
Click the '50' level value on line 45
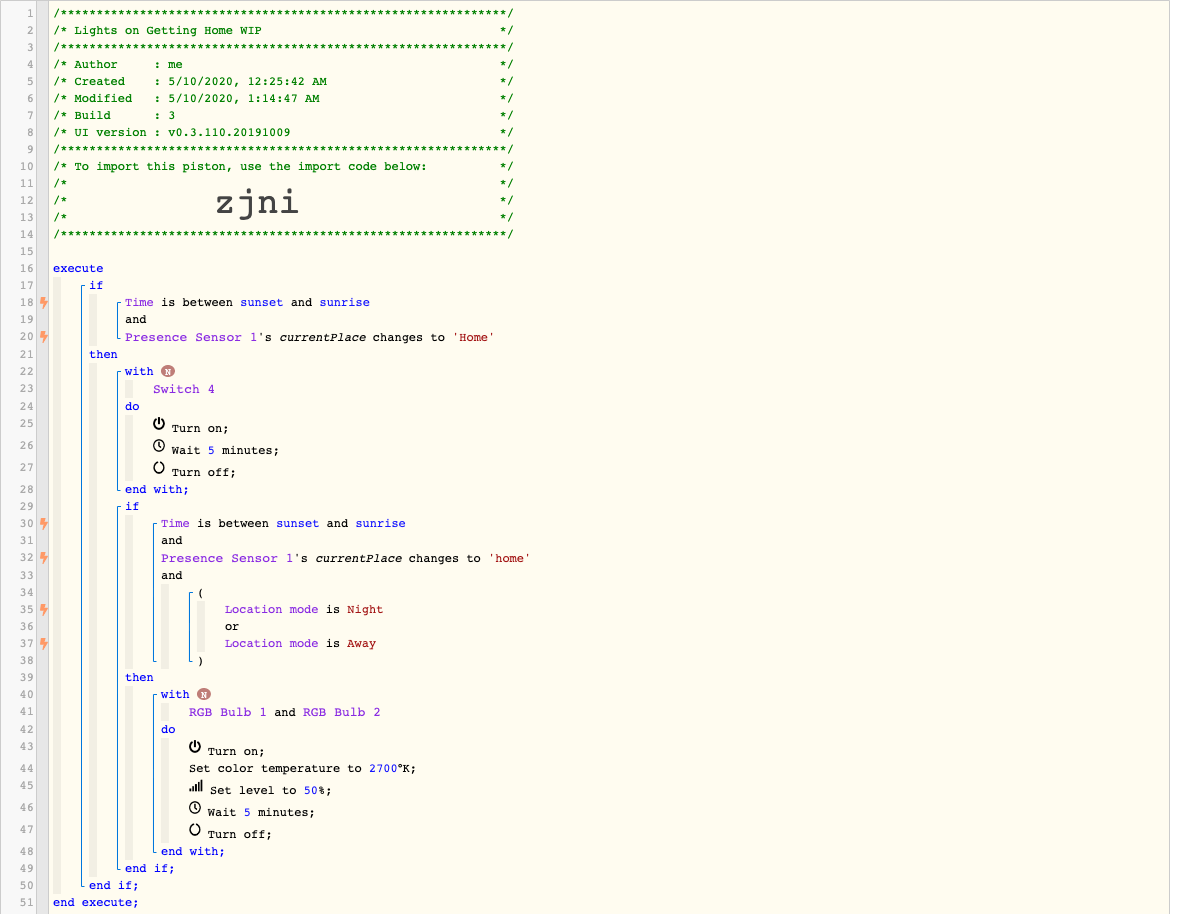[x=310, y=790]
